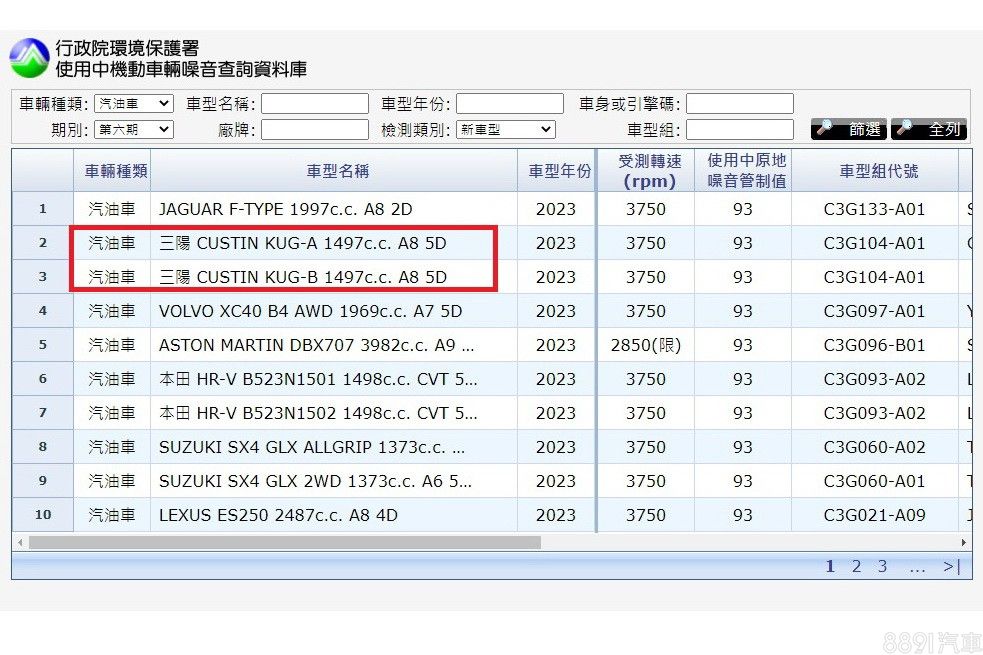Sort by 車型名稱 column header
Screen dimensions: 983x655
[337, 171]
